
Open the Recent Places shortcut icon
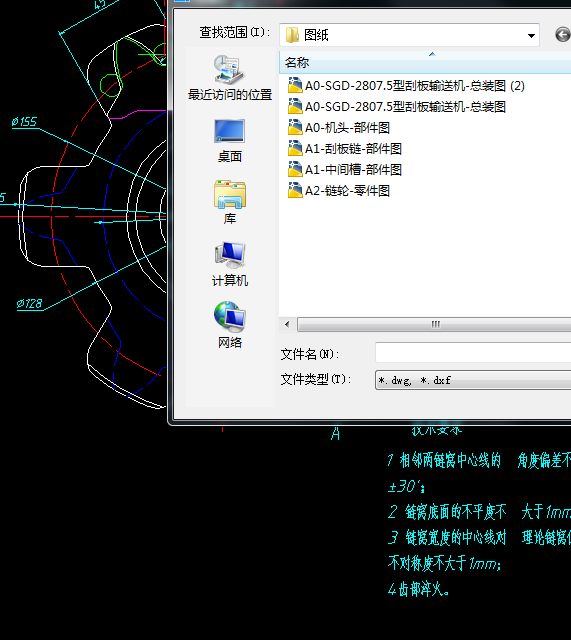point(229,69)
